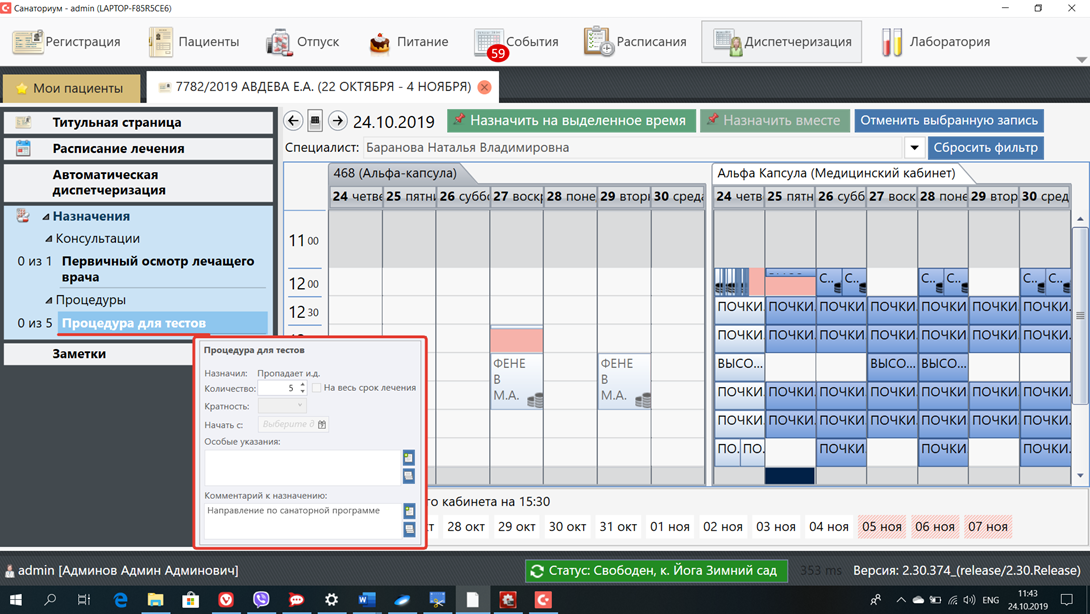The image size is (1090, 614).
Task: Close the АВДЕВА Е.А. patient tab
Action: click(x=484, y=87)
